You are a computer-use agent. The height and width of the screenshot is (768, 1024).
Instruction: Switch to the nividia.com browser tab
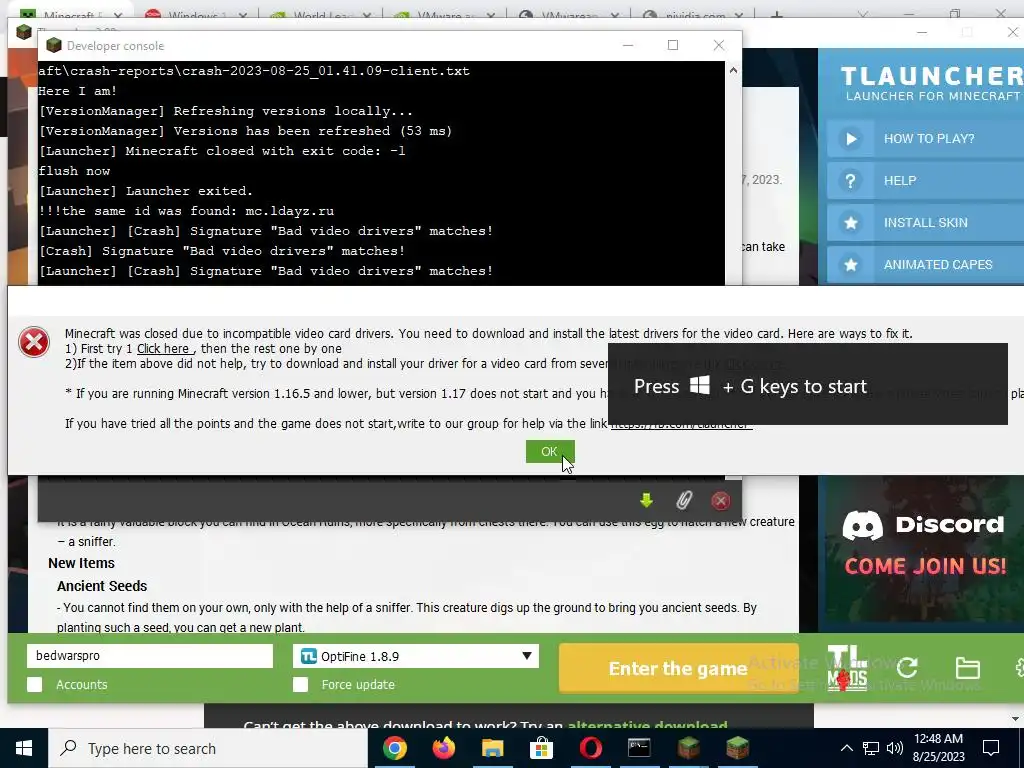tap(694, 15)
